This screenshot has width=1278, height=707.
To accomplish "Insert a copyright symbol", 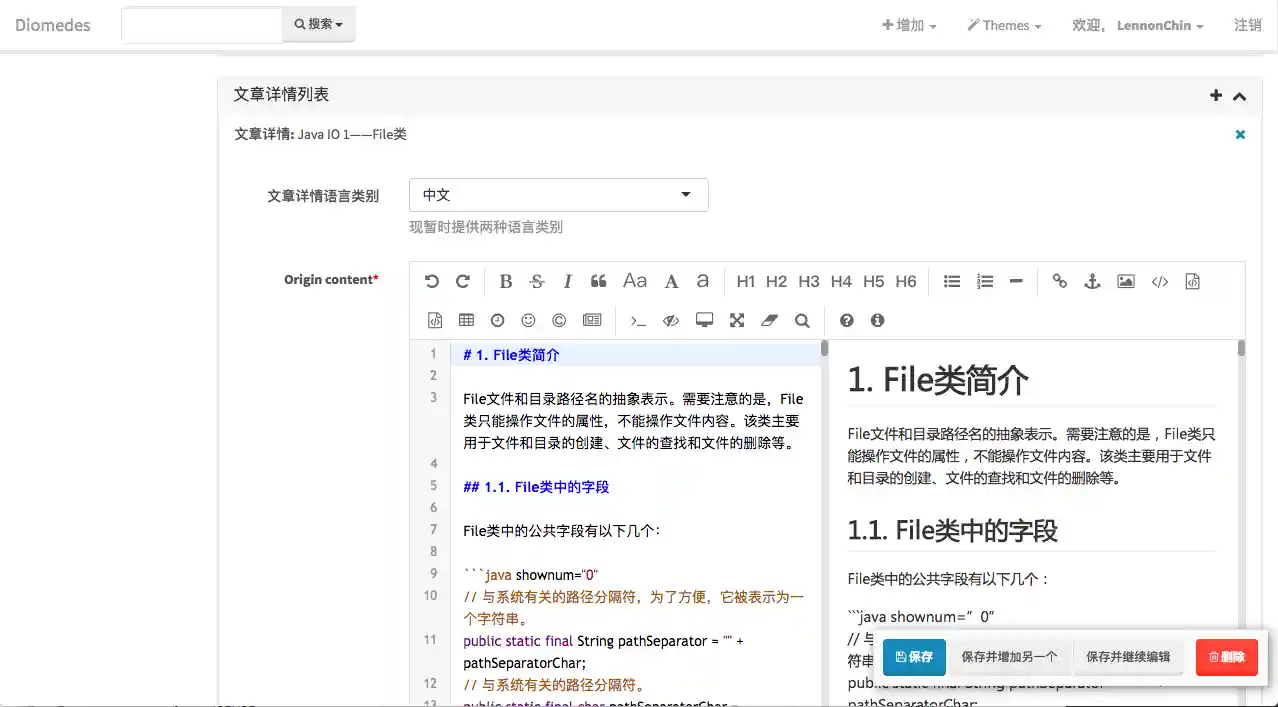I will click(558, 320).
